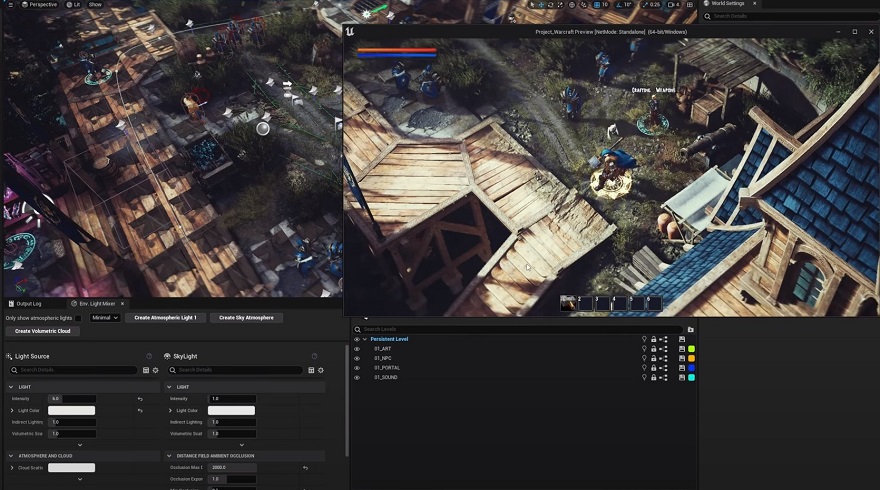
Task: Hide the 01_NPC level
Action: pyautogui.click(x=357, y=359)
